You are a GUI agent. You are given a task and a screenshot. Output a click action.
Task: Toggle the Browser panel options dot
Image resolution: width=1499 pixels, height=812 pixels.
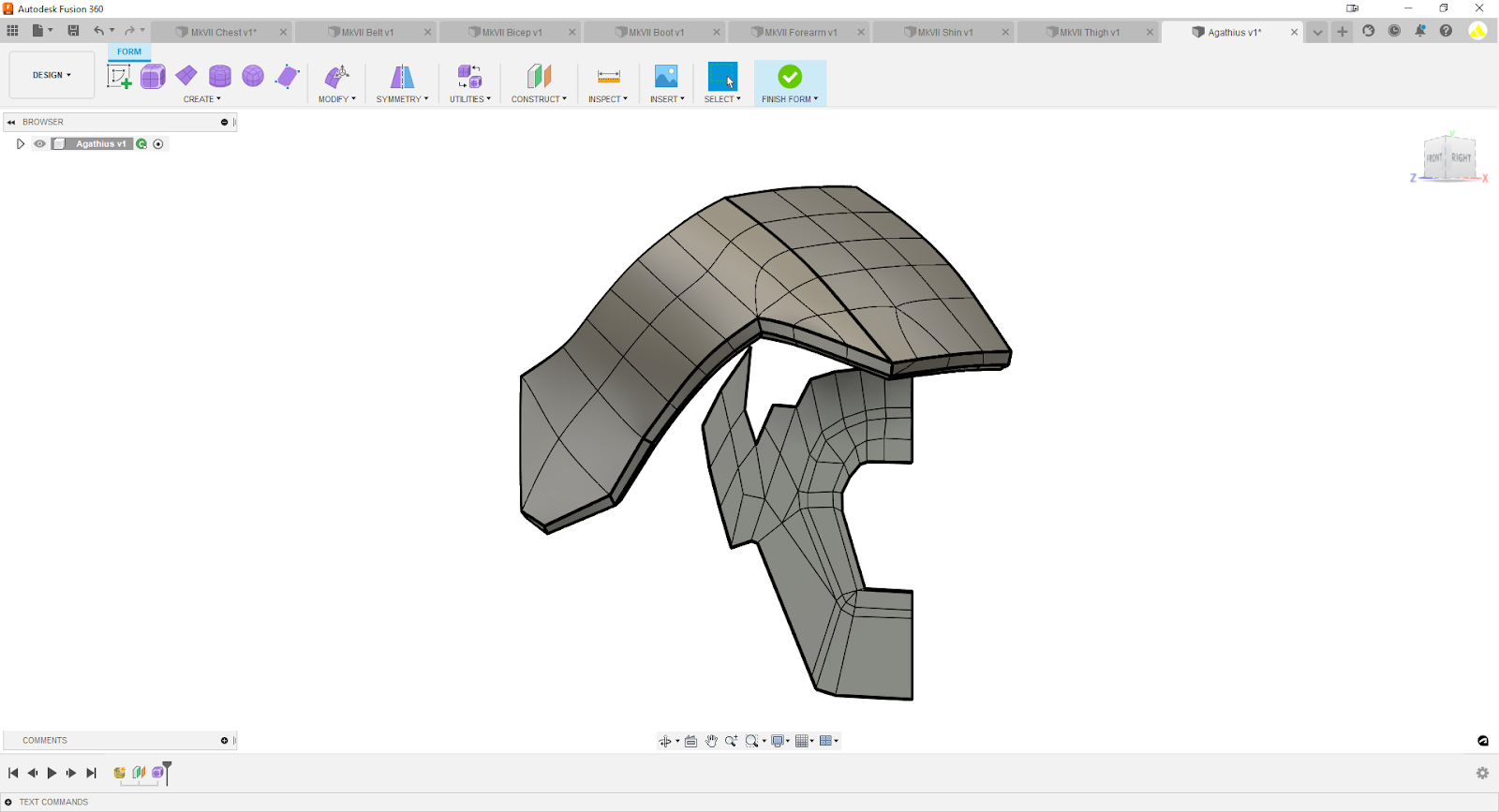[224, 122]
